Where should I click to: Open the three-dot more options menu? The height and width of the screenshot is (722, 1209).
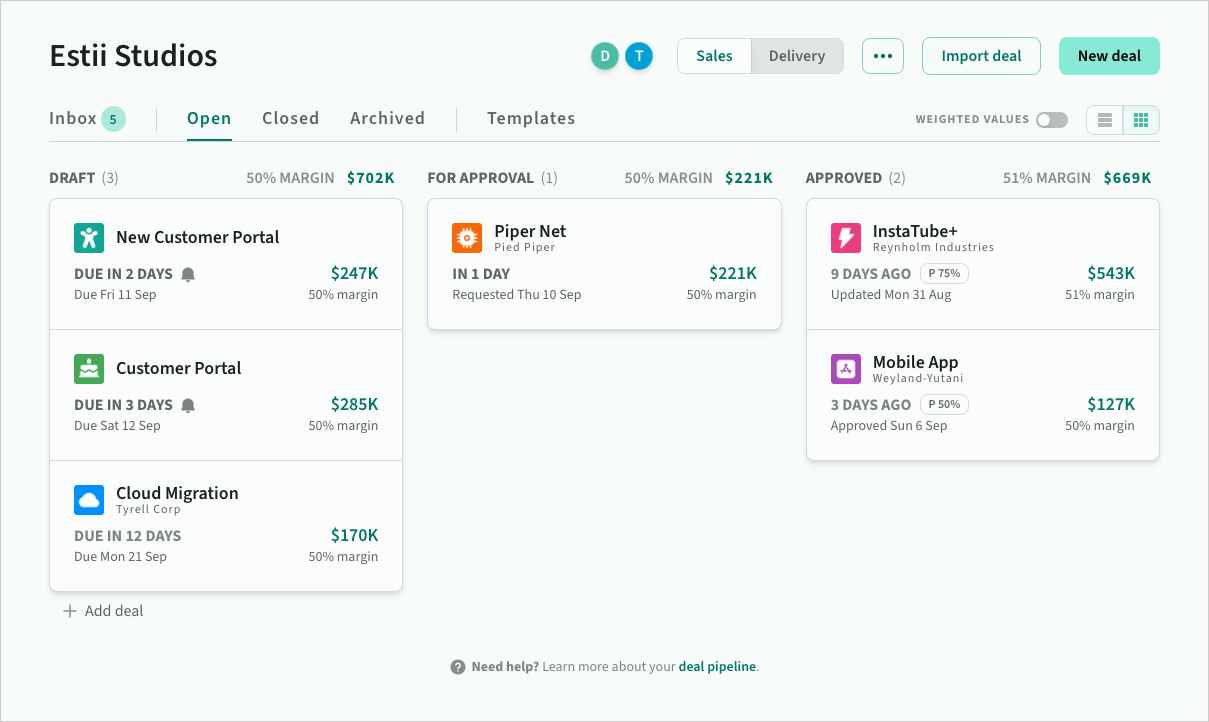click(883, 56)
